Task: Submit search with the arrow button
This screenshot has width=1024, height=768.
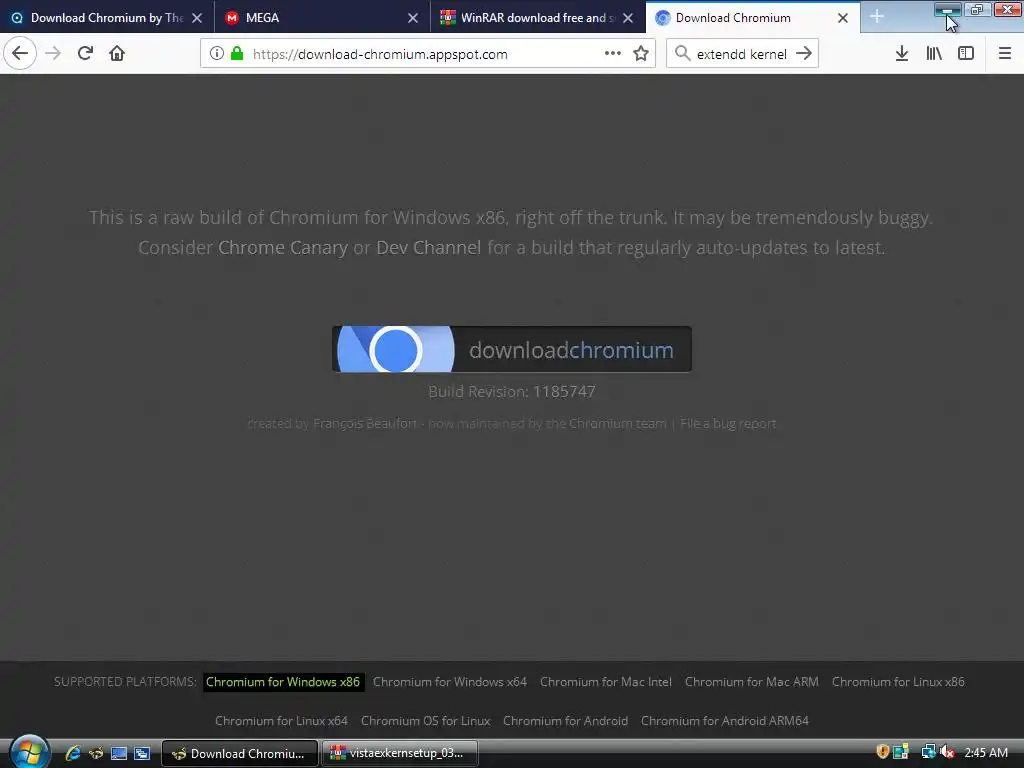Action: coord(804,54)
